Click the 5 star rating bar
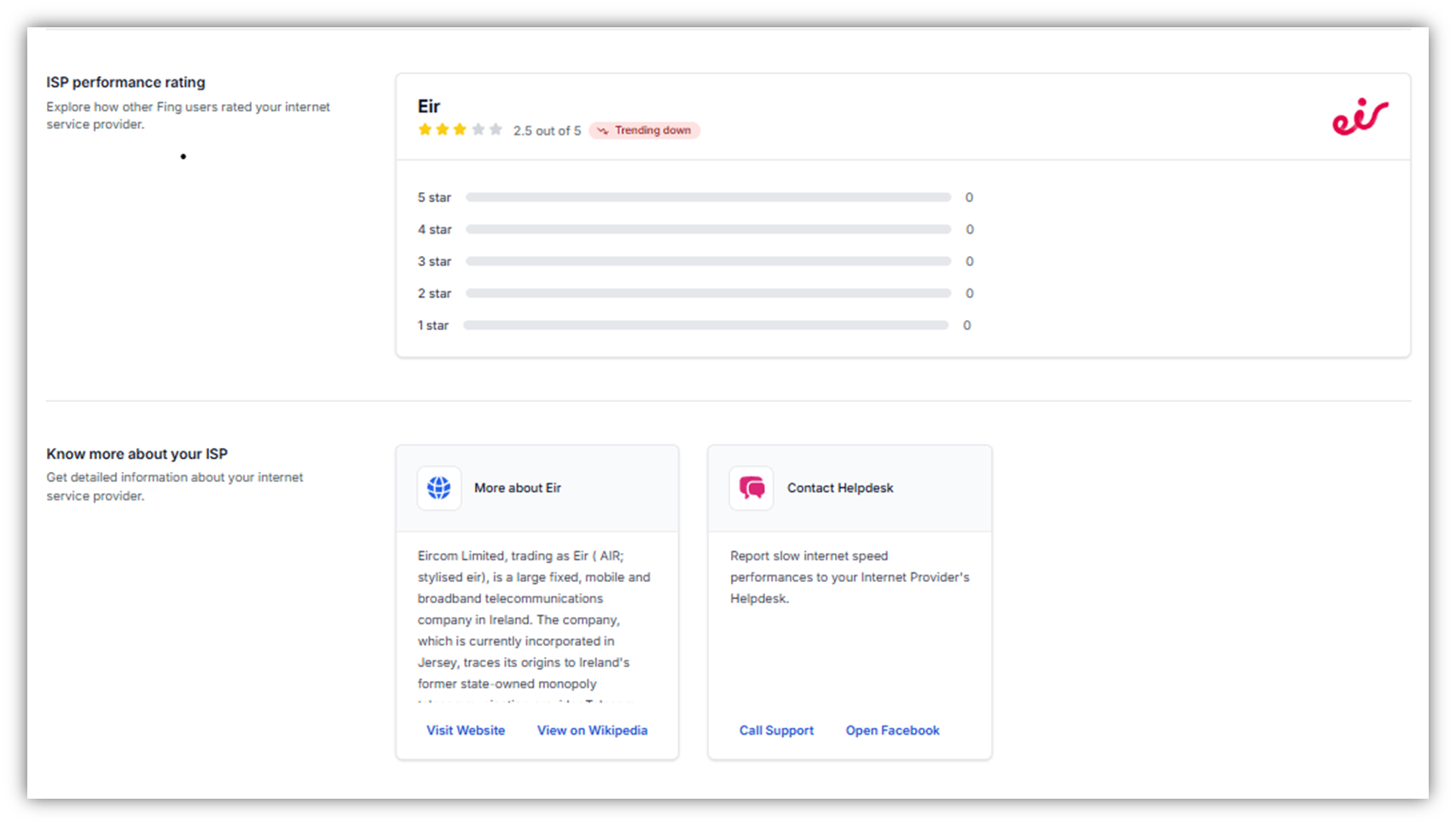Viewport: 1456px width, 826px height. pyautogui.click(x=708, y=197)
